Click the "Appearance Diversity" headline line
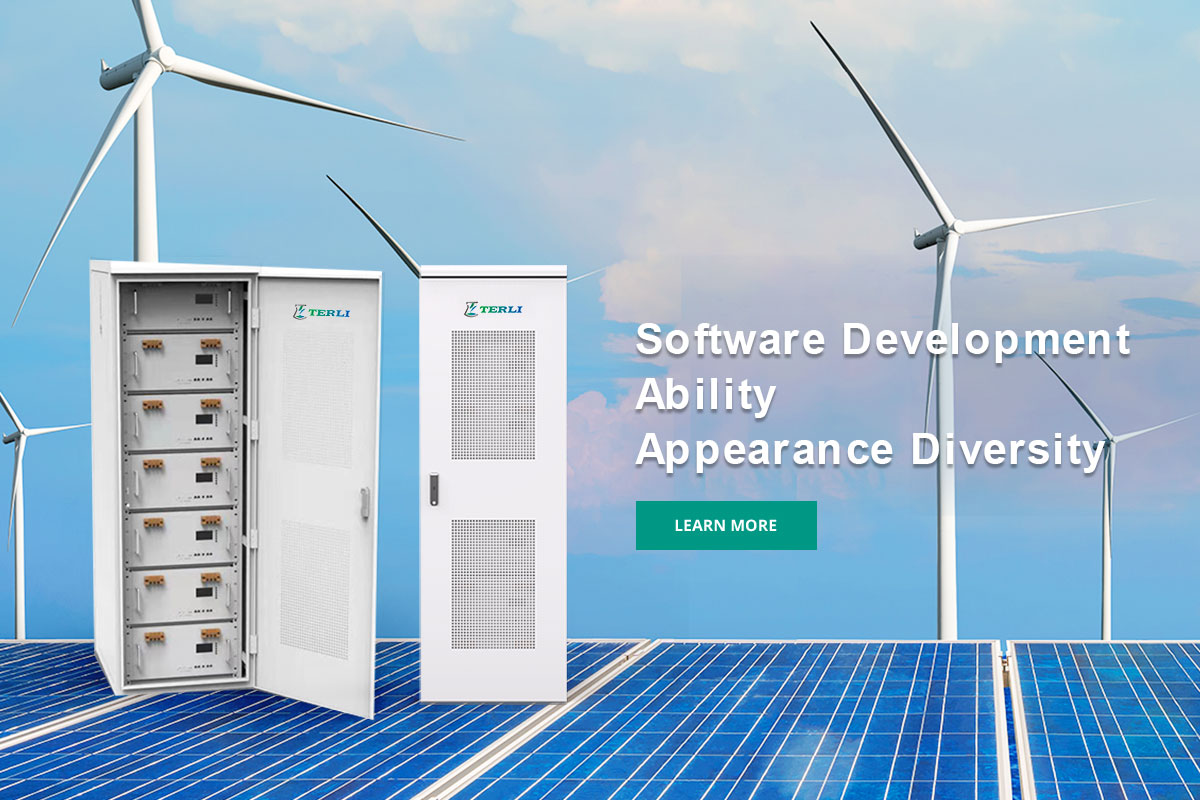 click(x=870, y=451)
